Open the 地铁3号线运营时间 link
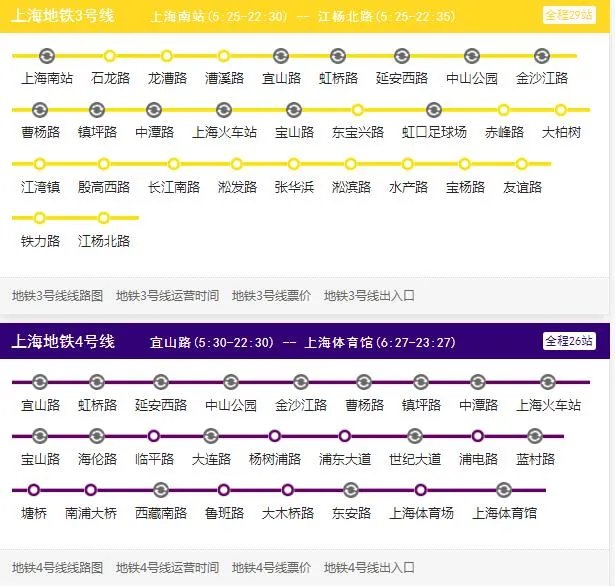This screenshot has width=615, height=586. pyautogui.click(x=167, y=295)
